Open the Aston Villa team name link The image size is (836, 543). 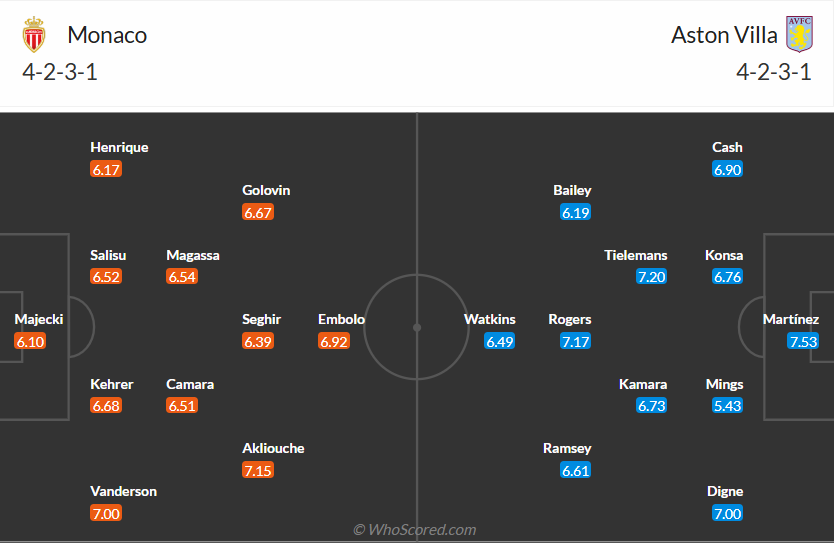click(724, 35)
